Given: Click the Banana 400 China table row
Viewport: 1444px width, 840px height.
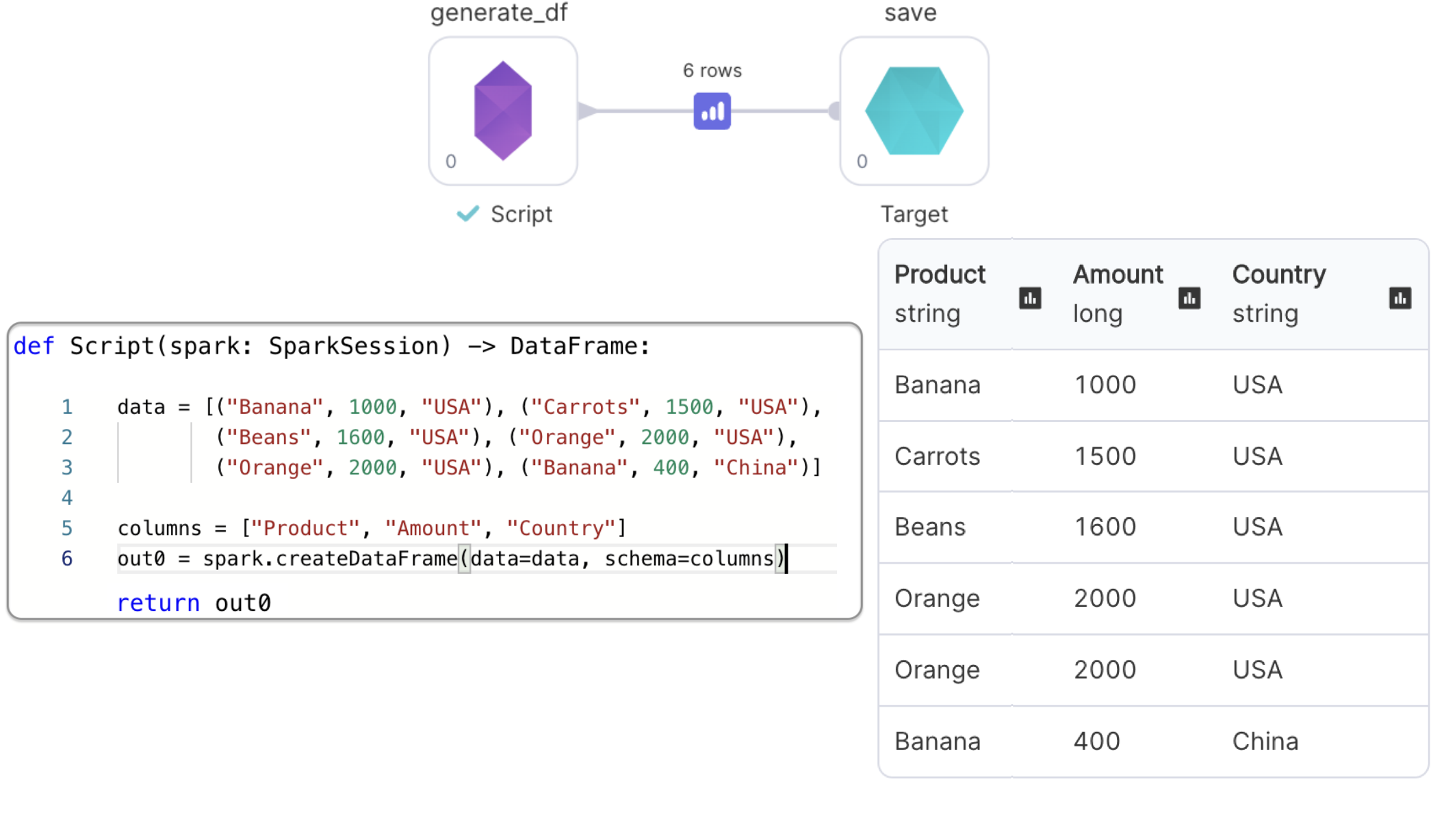Looking at the screenshot, I should (x=1152, y=741).
